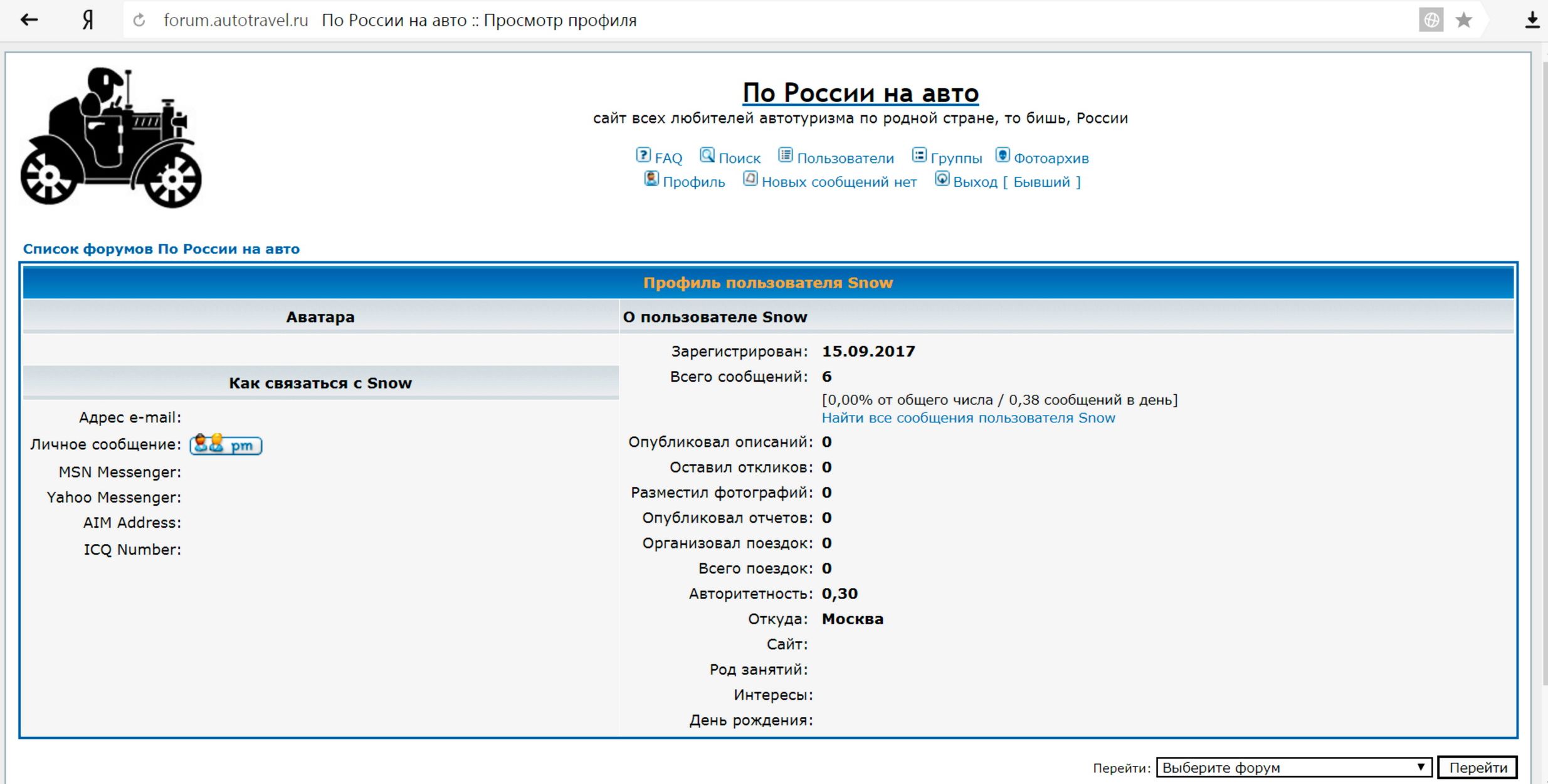Click the Профиль icon in navigation
The width and height of the screenshot is (1548, 784).
click(x=651, y=179)
